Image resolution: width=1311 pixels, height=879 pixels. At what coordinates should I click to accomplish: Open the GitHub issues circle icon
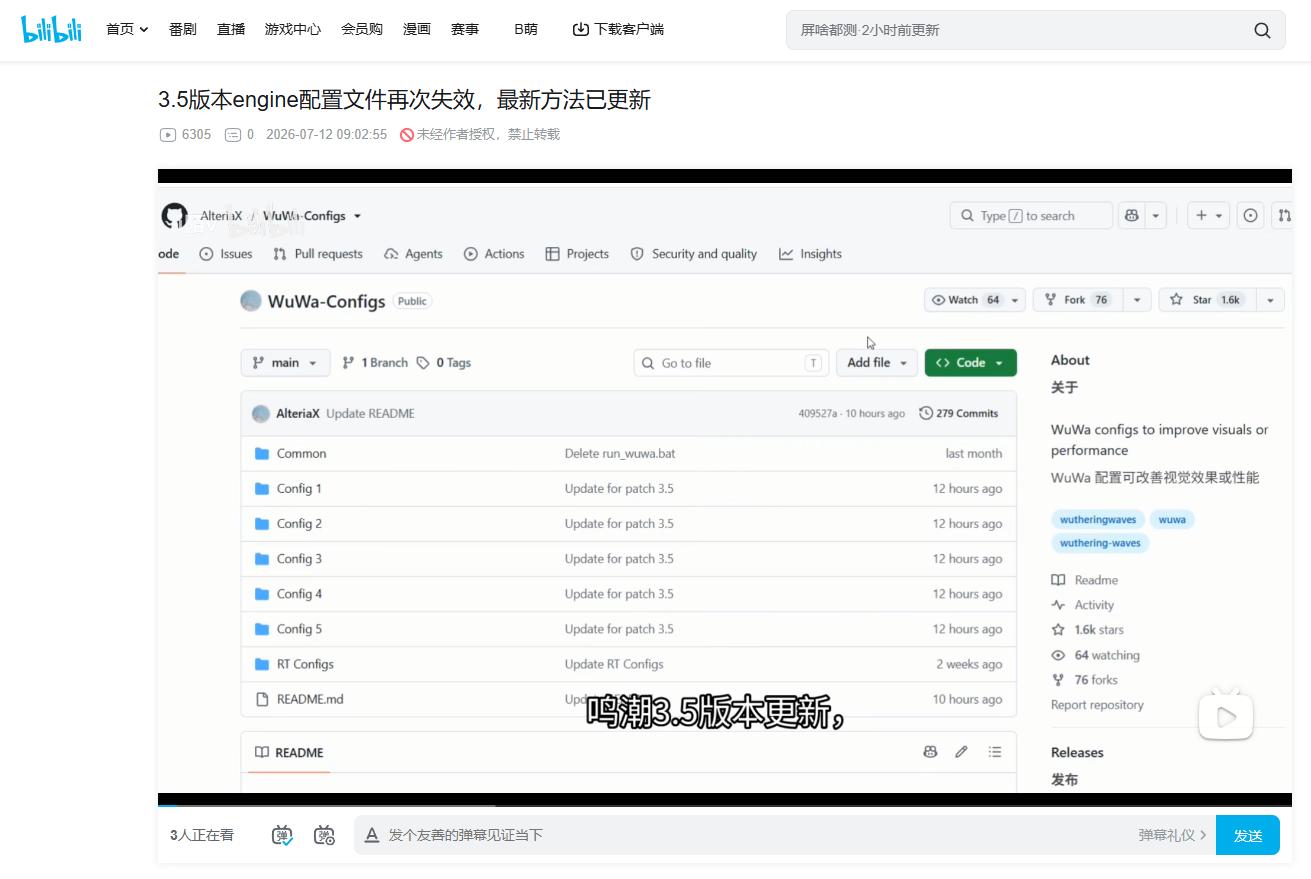pos(1250,216)
